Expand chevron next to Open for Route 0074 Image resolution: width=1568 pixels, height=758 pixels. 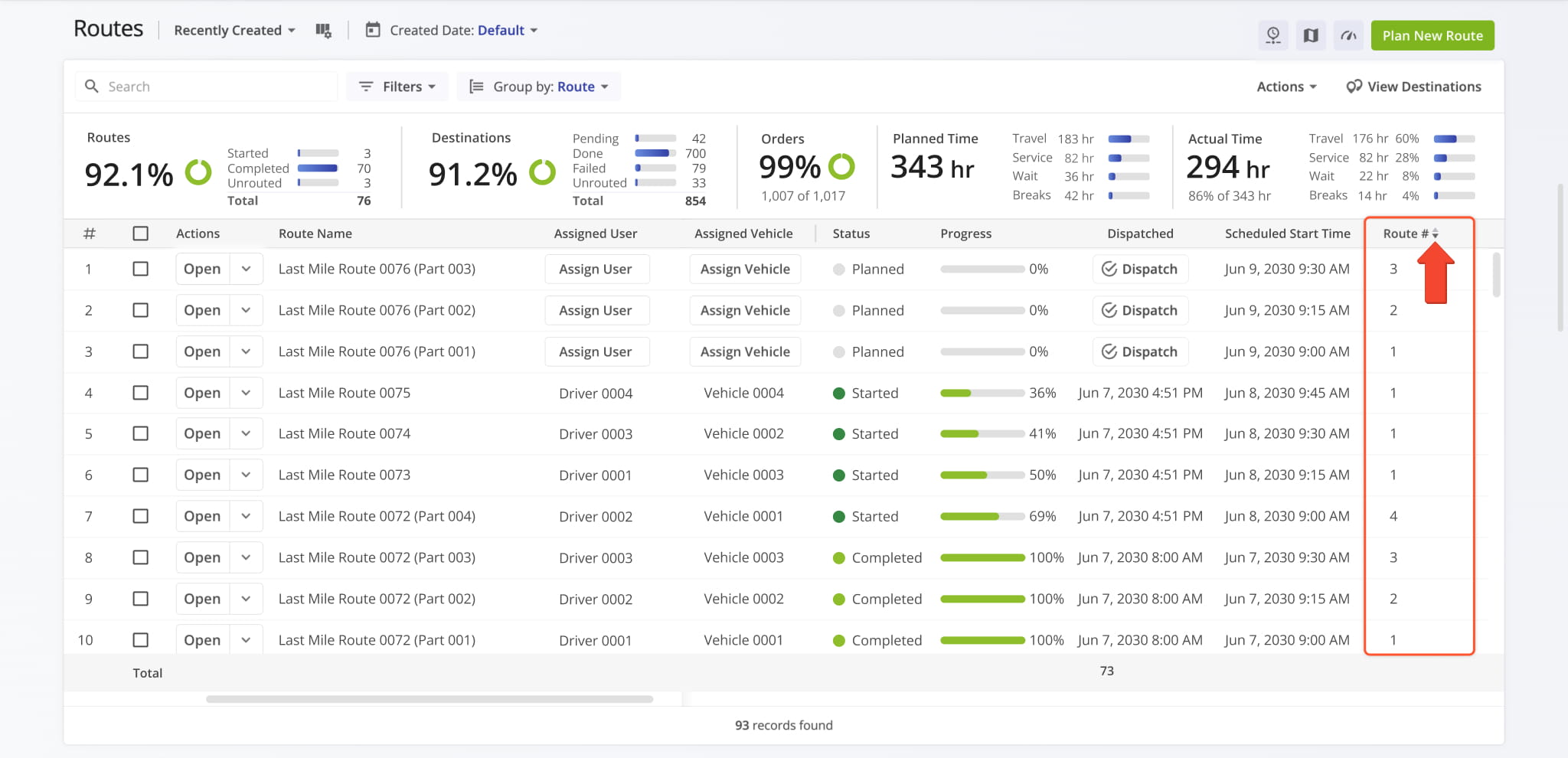click(246, 434)
